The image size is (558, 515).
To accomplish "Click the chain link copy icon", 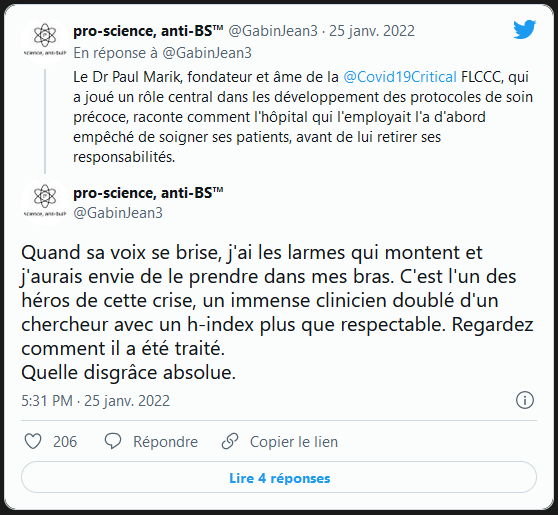I will coord(230,441).
